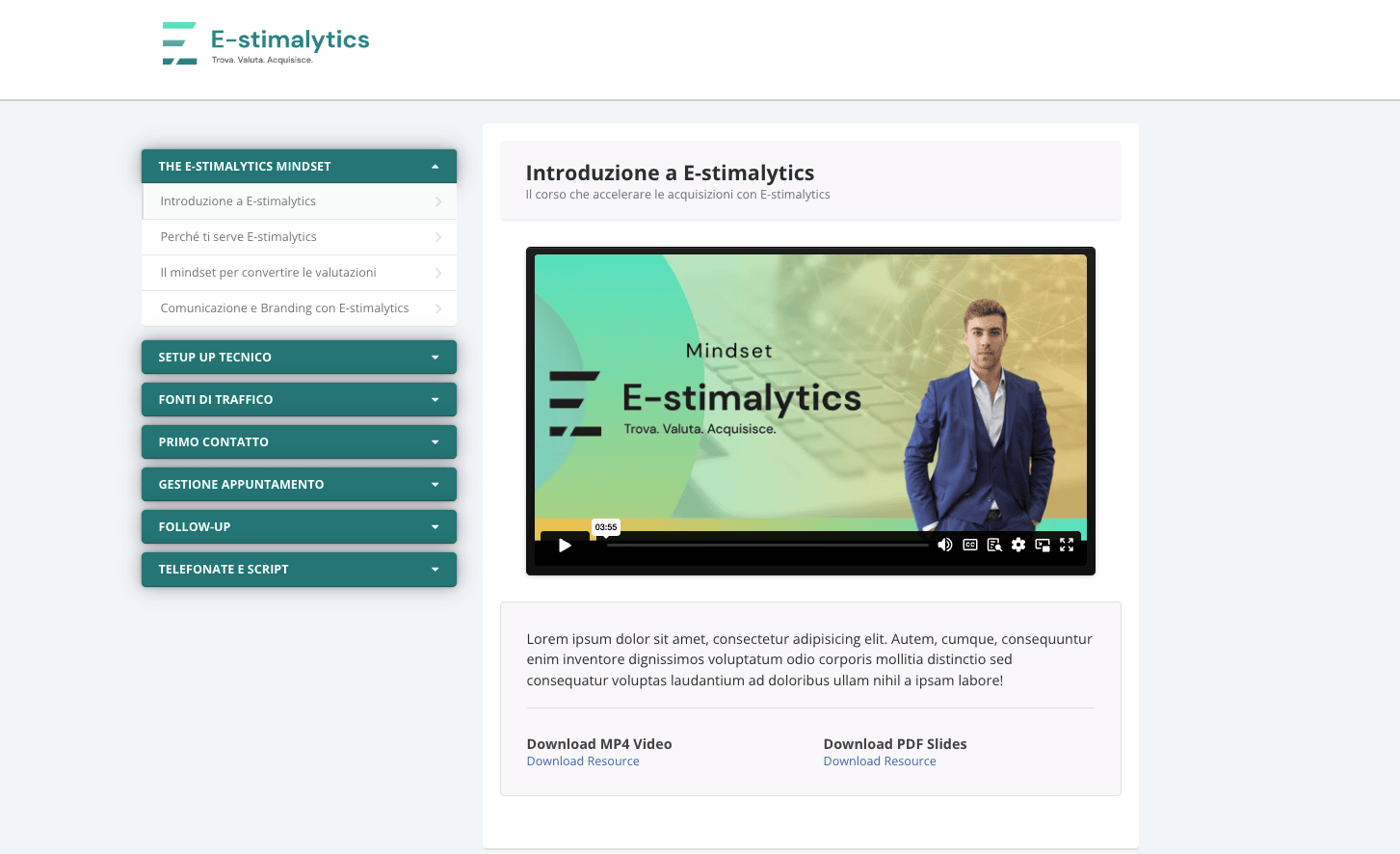This screenshot has width=1400, height=854.
Task: Click the E-stimalytics logo in header
Action: (266, 43)
